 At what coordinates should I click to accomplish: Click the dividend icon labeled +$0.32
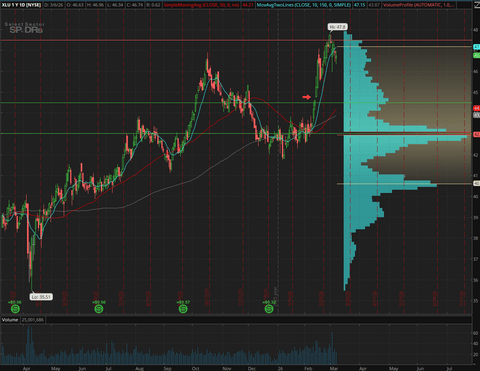[269, 309]
